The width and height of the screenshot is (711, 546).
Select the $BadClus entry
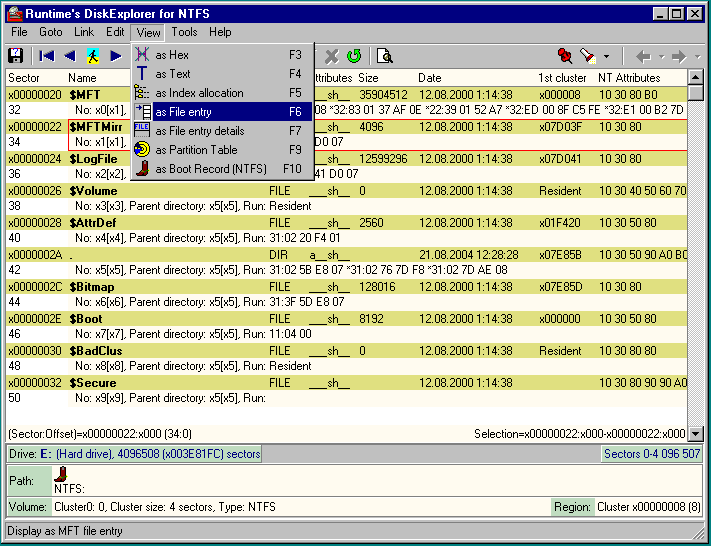click(x=96, y=351)
